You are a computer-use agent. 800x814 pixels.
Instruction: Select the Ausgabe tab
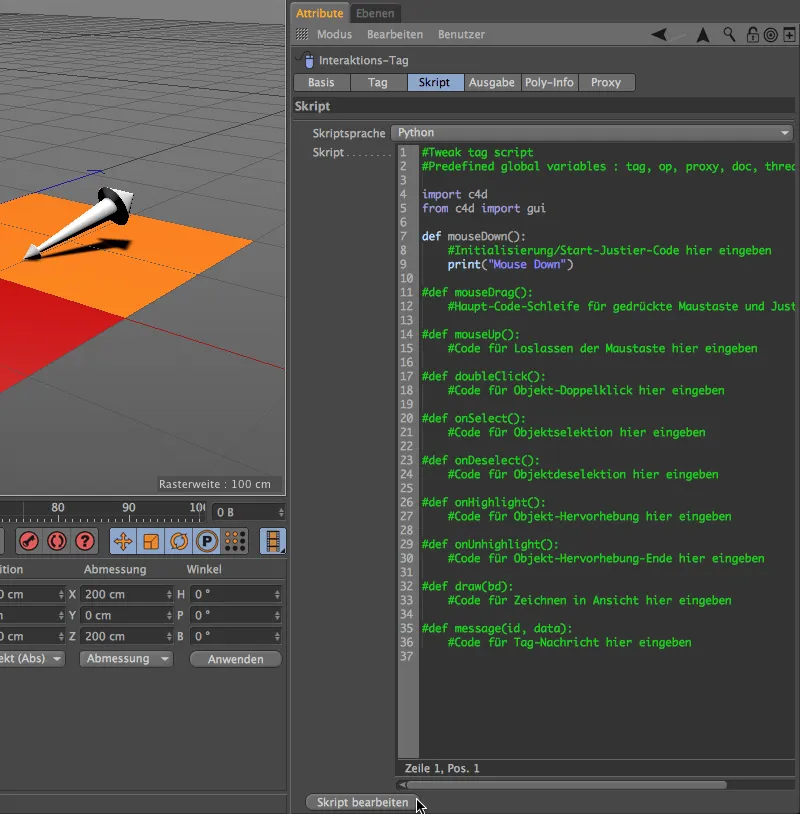pos(492,82)
